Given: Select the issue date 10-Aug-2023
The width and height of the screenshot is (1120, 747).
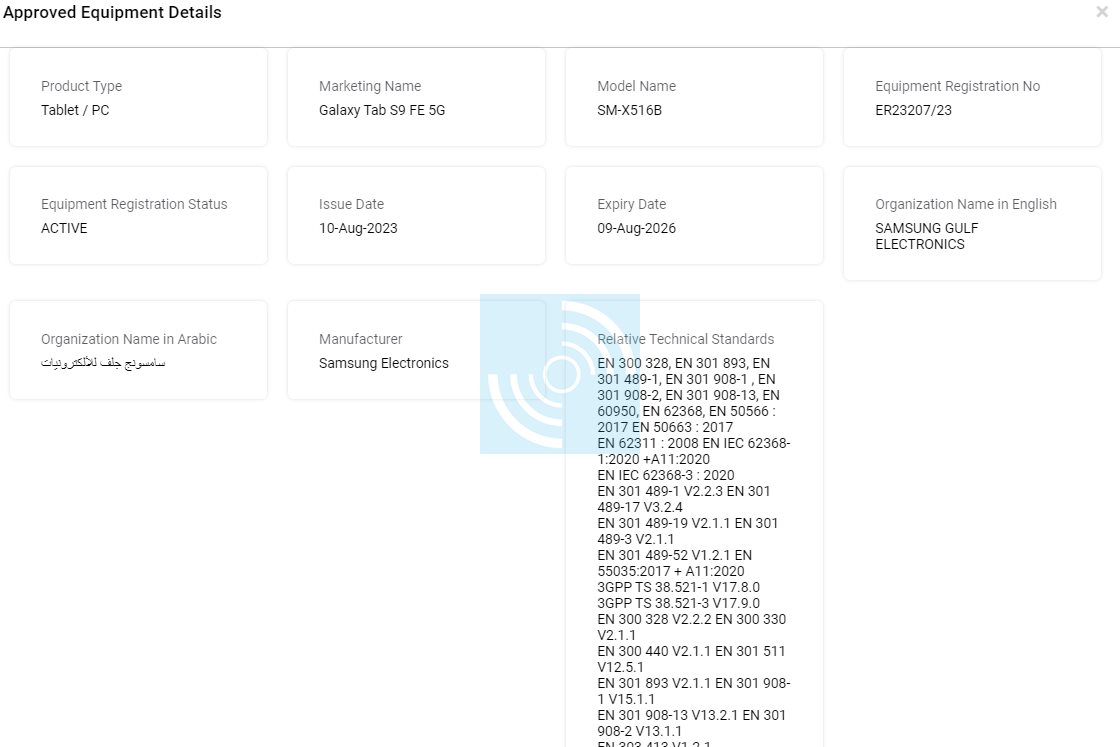Looking at the screenshot, I should [x=358, y=228].
